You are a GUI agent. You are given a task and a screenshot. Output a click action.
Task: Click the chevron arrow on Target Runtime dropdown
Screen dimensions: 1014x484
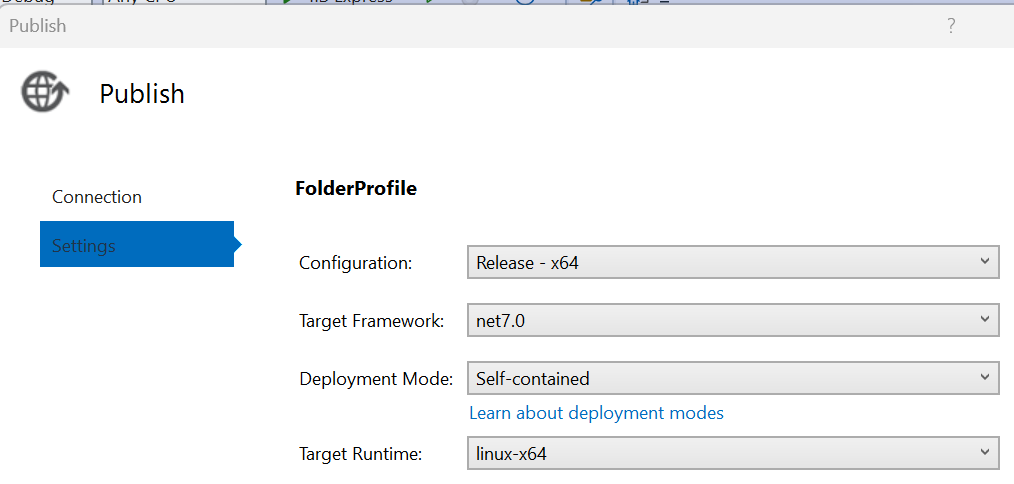(x=984, y=452)
